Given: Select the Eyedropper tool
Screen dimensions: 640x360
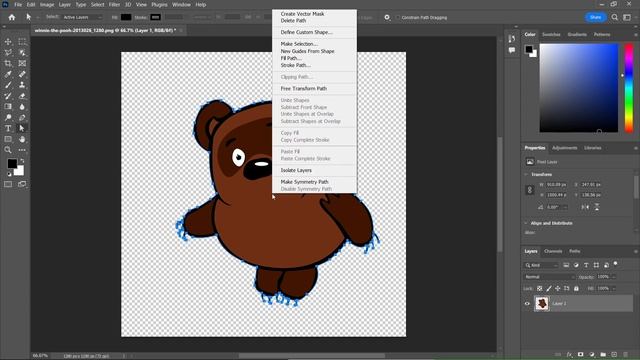Looking at the screenshot, I should tap(8, 74).
